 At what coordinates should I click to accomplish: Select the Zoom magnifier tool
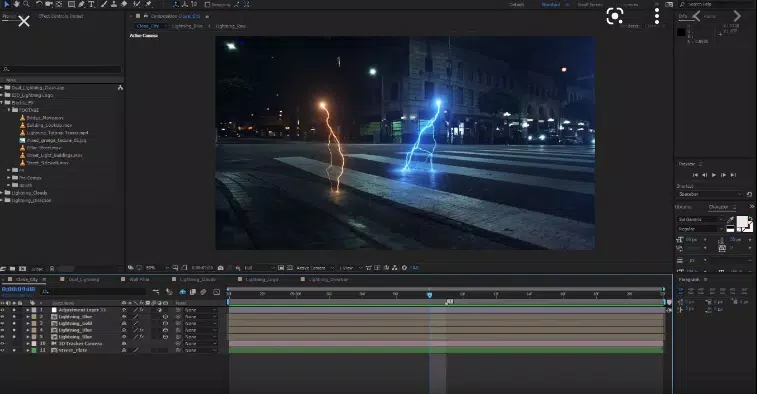(26, 4)
